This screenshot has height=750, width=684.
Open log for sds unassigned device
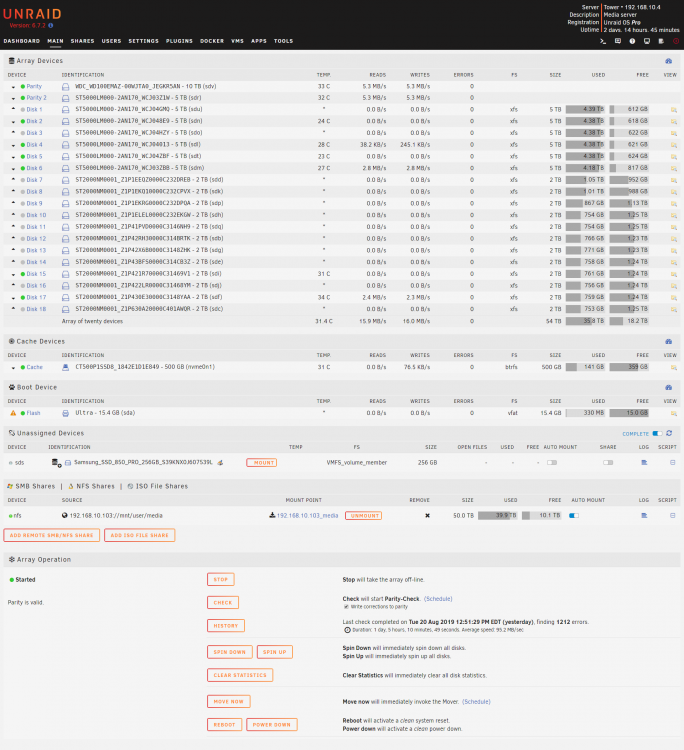(644, 463)
